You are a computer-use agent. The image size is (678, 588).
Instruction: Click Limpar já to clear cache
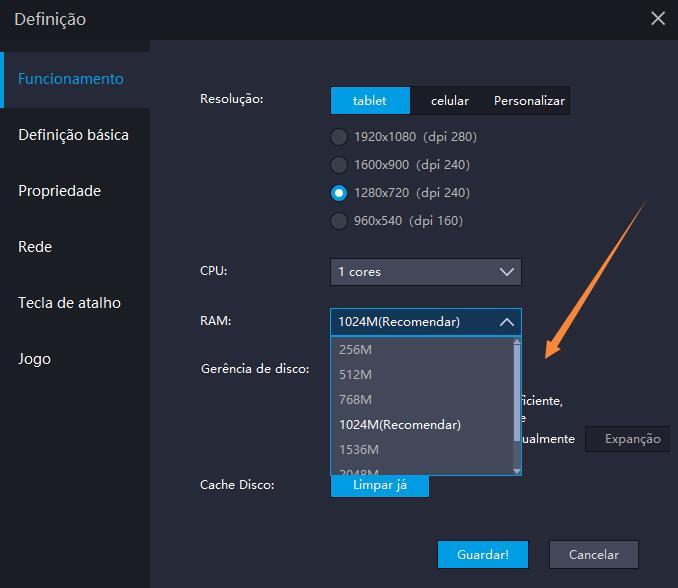pos(380,486)
